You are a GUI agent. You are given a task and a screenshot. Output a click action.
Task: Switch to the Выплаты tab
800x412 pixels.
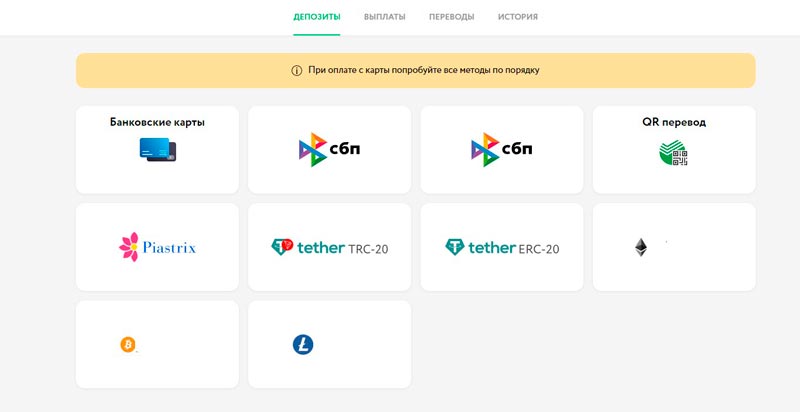tap(385, 17)
